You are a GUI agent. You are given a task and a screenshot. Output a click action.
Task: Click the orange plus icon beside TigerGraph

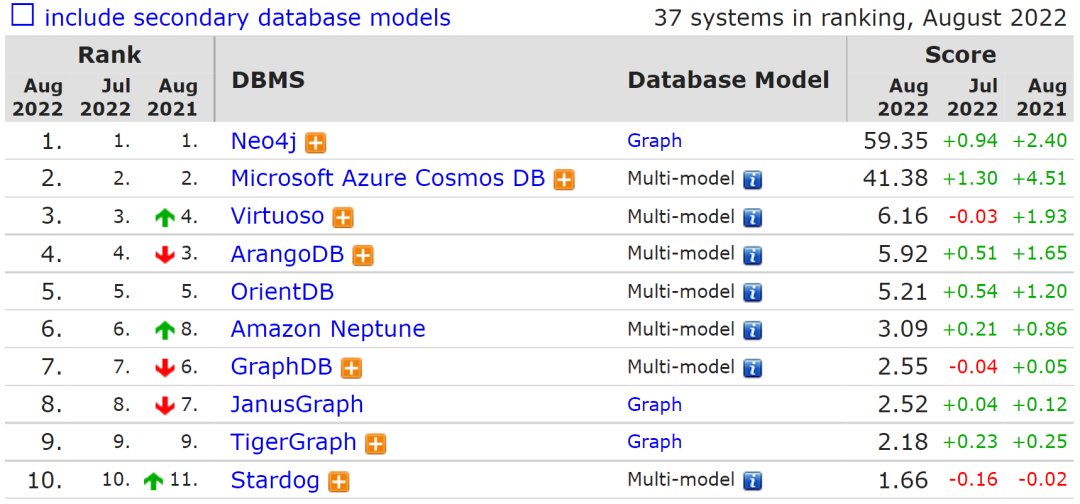click(x=376, y=443)
